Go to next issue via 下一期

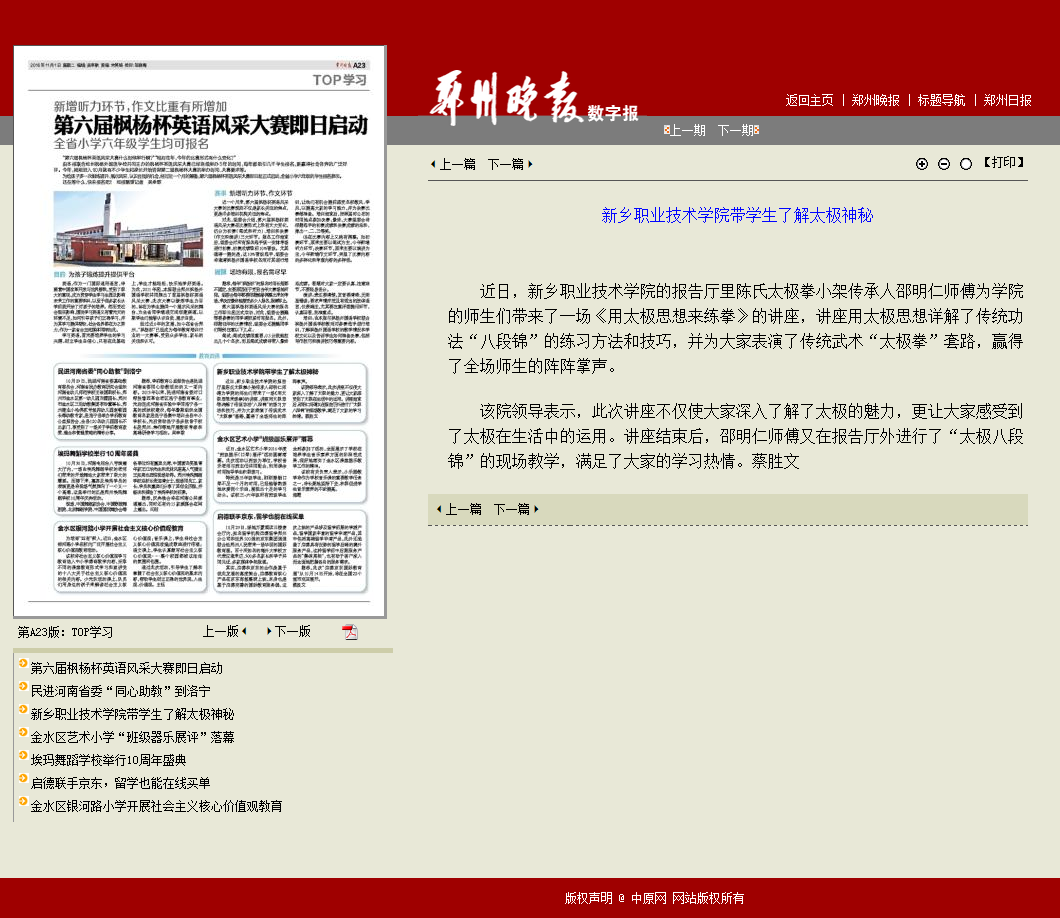pos(737,130)
